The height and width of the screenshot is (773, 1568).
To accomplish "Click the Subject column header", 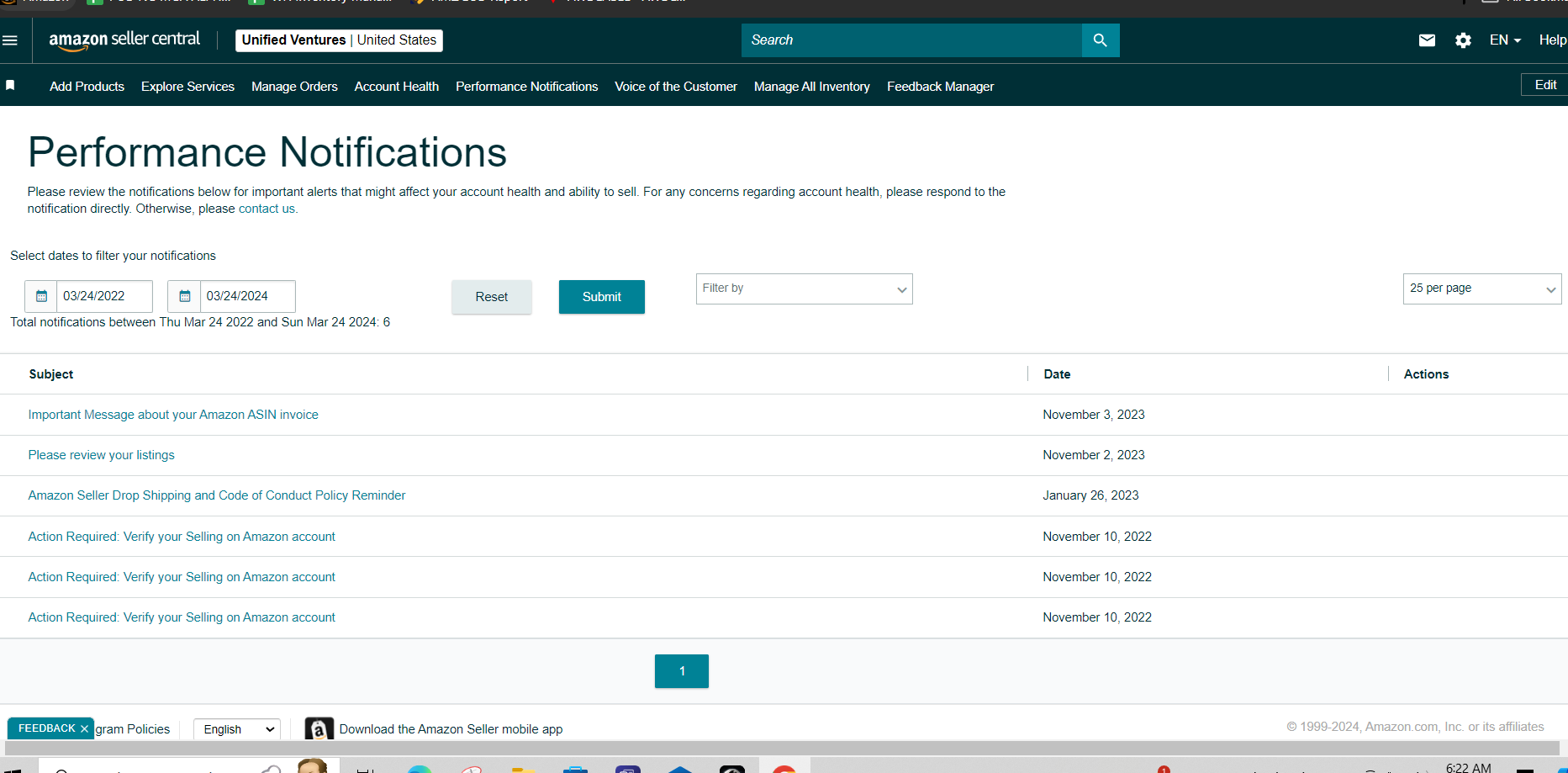I will 51,374.
